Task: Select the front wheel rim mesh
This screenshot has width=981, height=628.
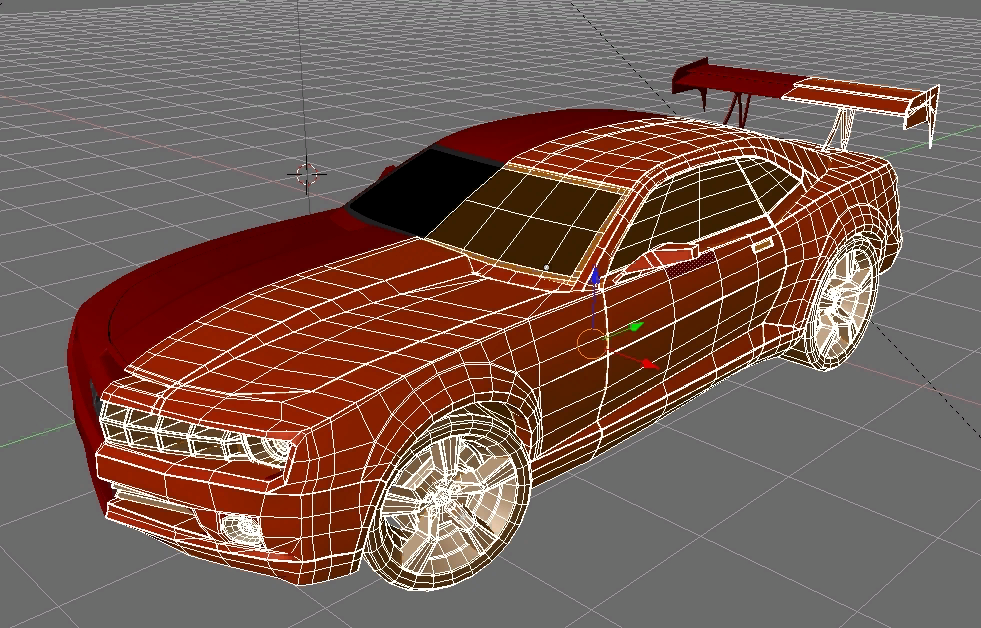Action: tap(448, 498)
